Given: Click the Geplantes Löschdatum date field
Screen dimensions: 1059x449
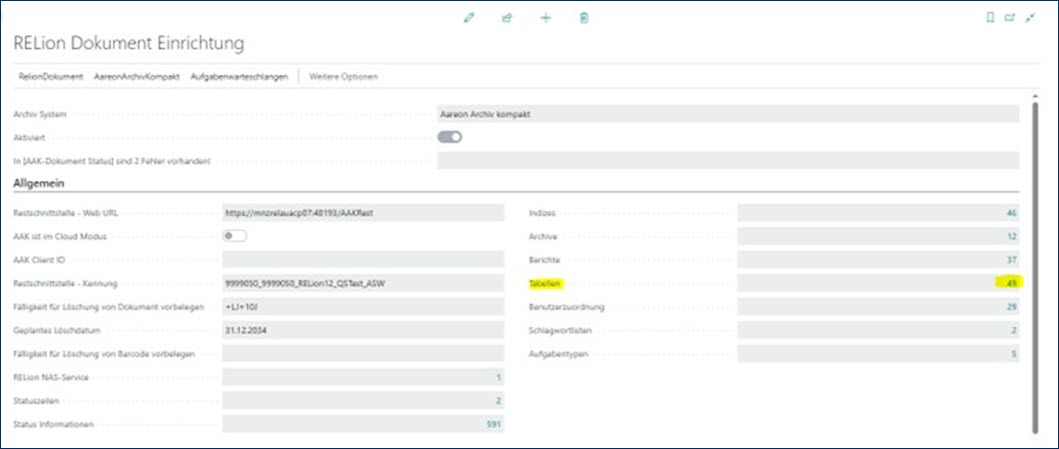Looking at the screenshot, I should (362, 331).
